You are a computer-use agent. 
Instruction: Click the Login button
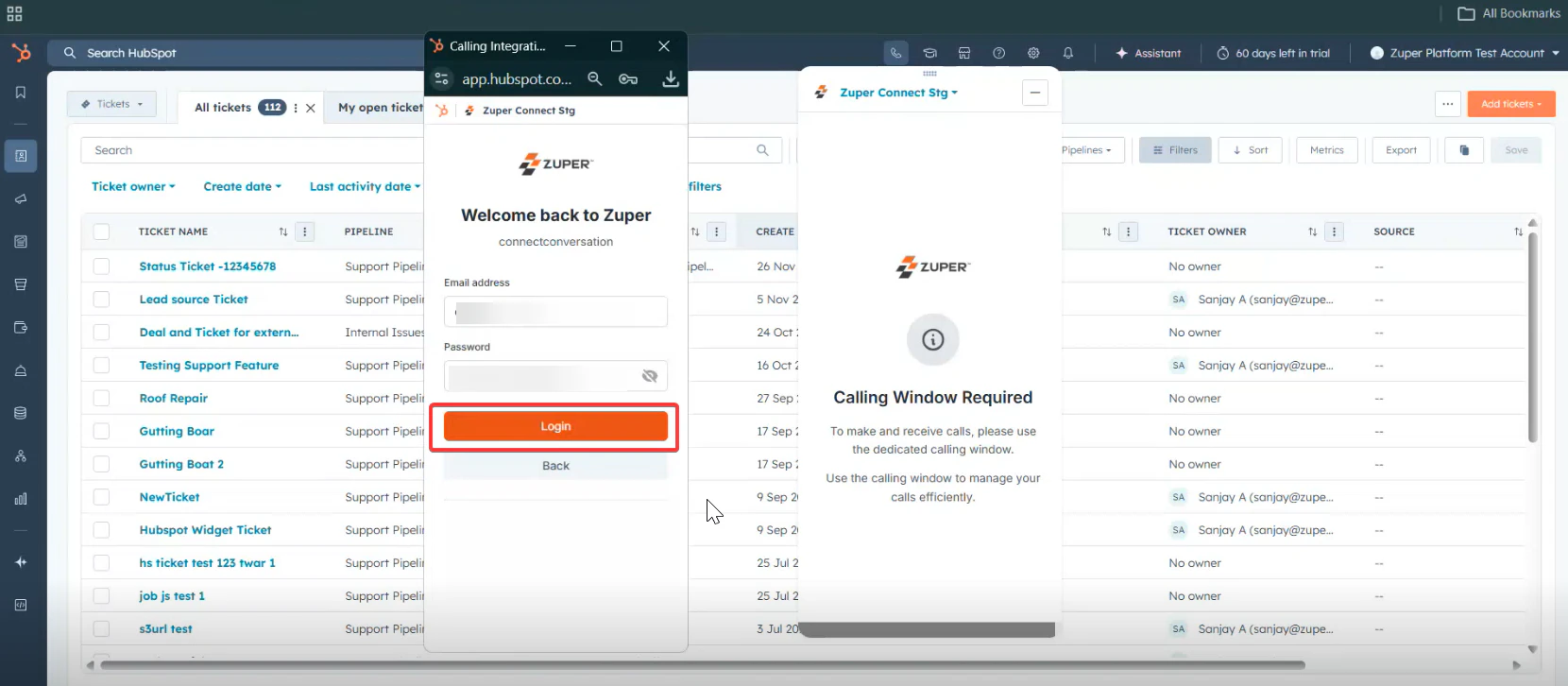coord(555,426)
